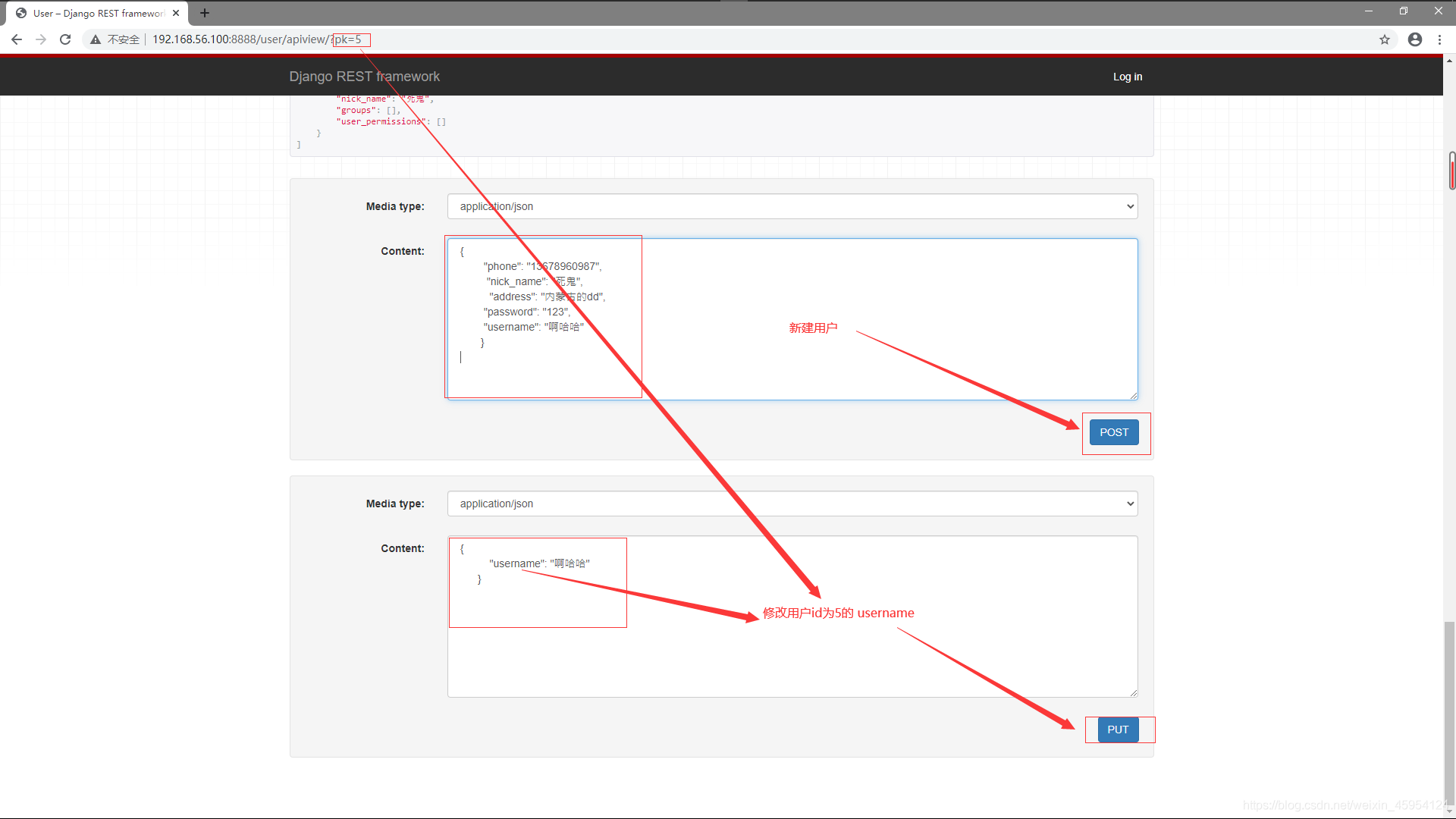The height and width of the screenshot is (819, 1456).
Task: Minimize the Chrome window
Action: (1369, 11)
